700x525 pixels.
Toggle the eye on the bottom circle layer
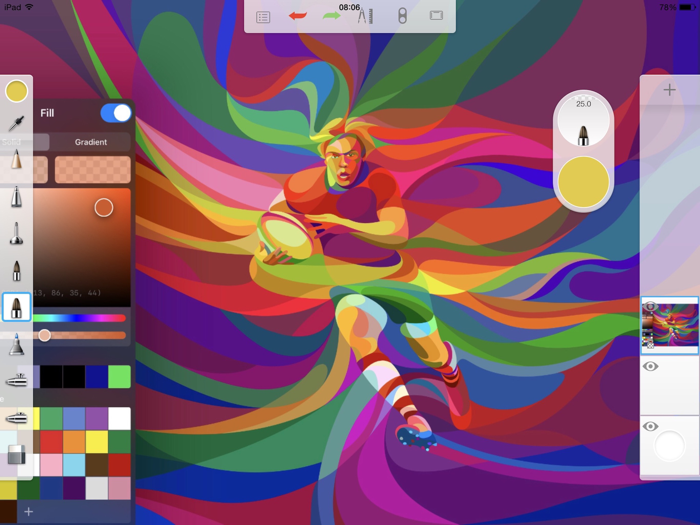(x=650, y=426)
